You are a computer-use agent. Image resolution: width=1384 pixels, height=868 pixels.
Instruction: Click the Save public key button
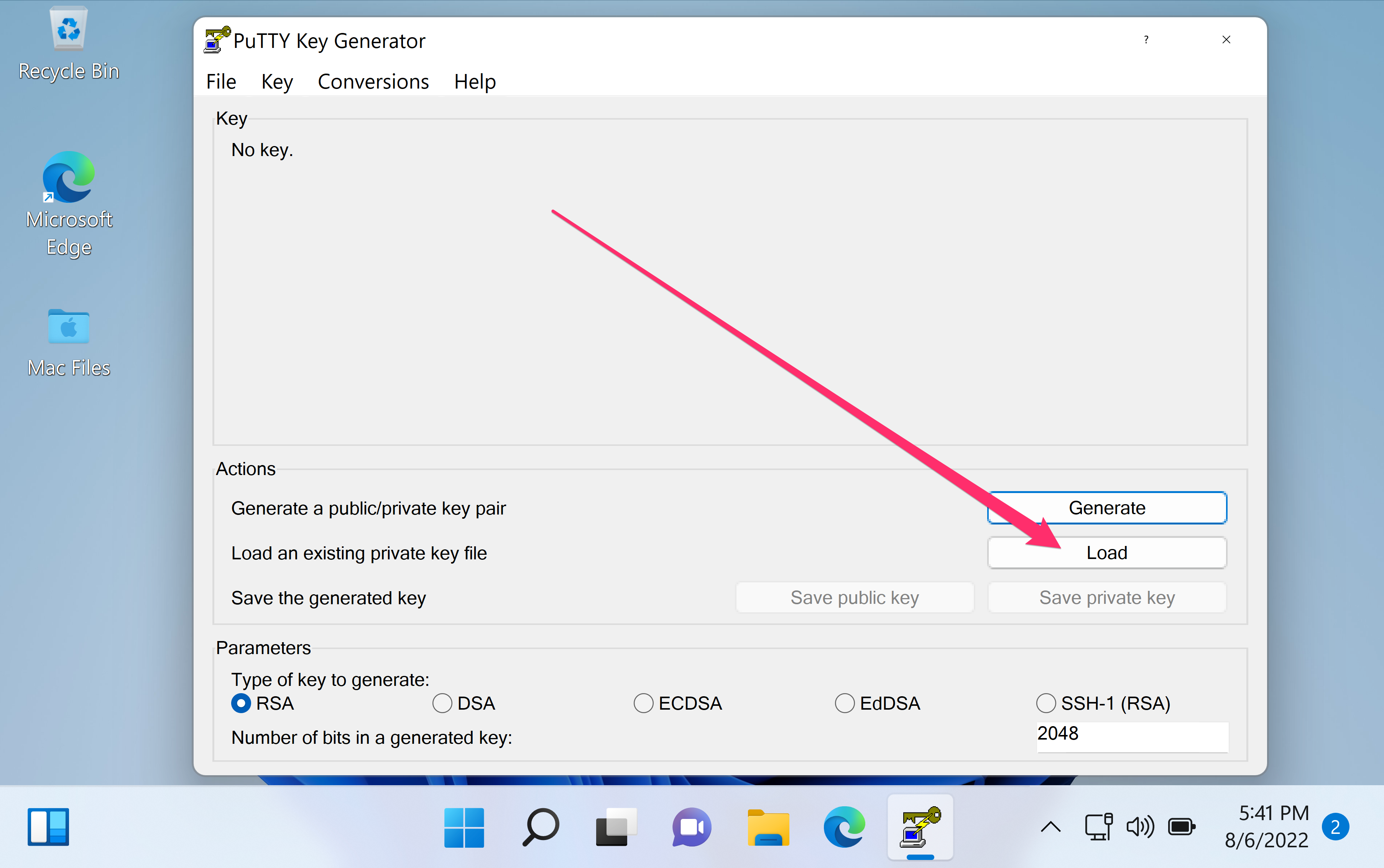point(855,598)
